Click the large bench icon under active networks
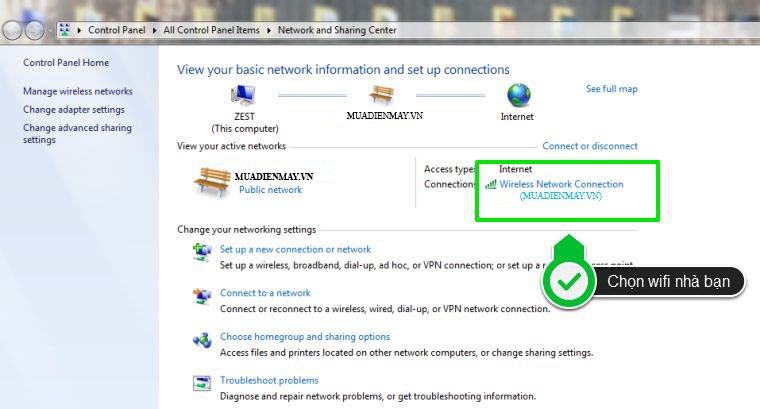Screen dimensions: 760x409 (212, 182)
